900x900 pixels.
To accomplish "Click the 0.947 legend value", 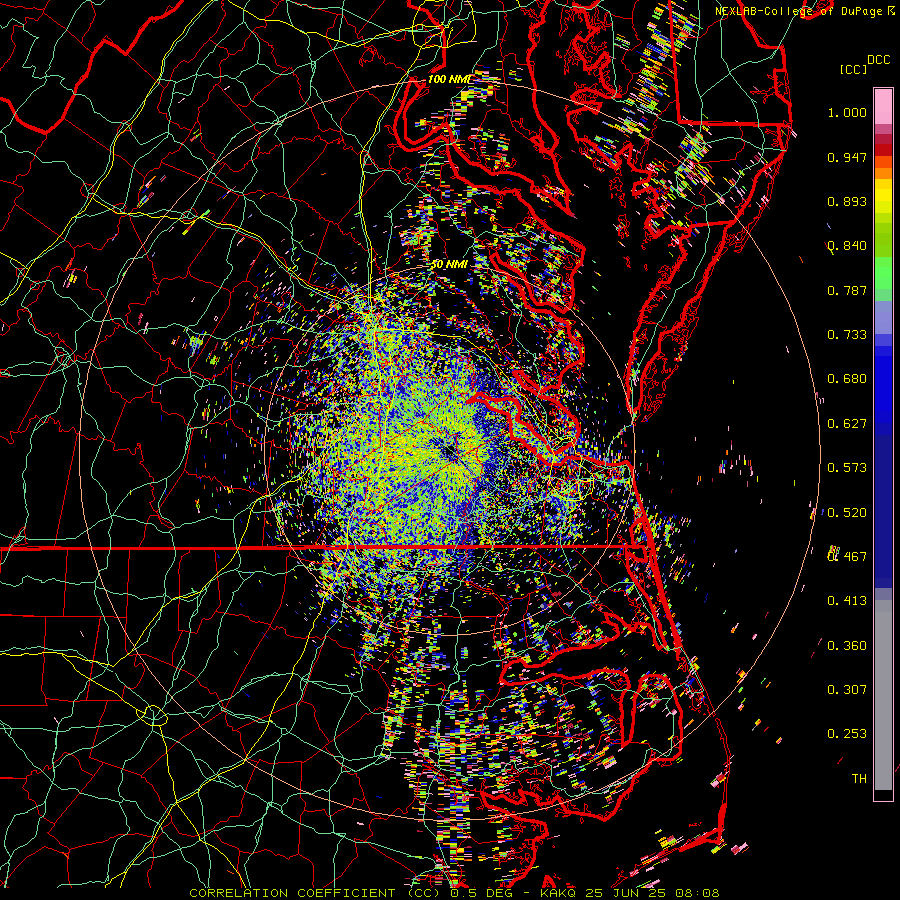I will [x=847, y=157].
